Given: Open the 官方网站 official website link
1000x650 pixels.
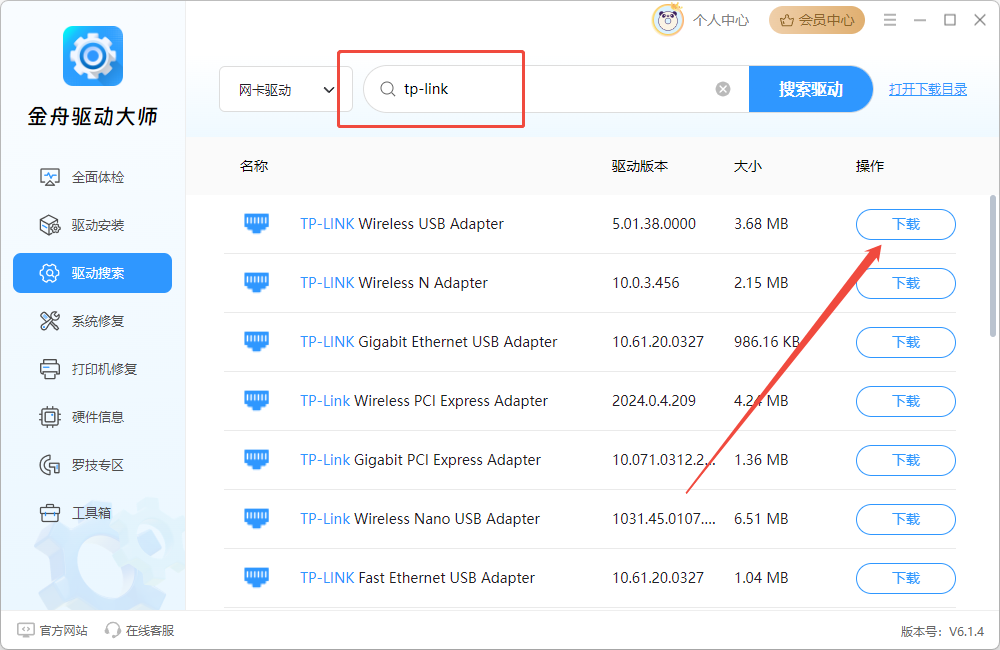Looking at the screenshot, I should coord(52,630).
